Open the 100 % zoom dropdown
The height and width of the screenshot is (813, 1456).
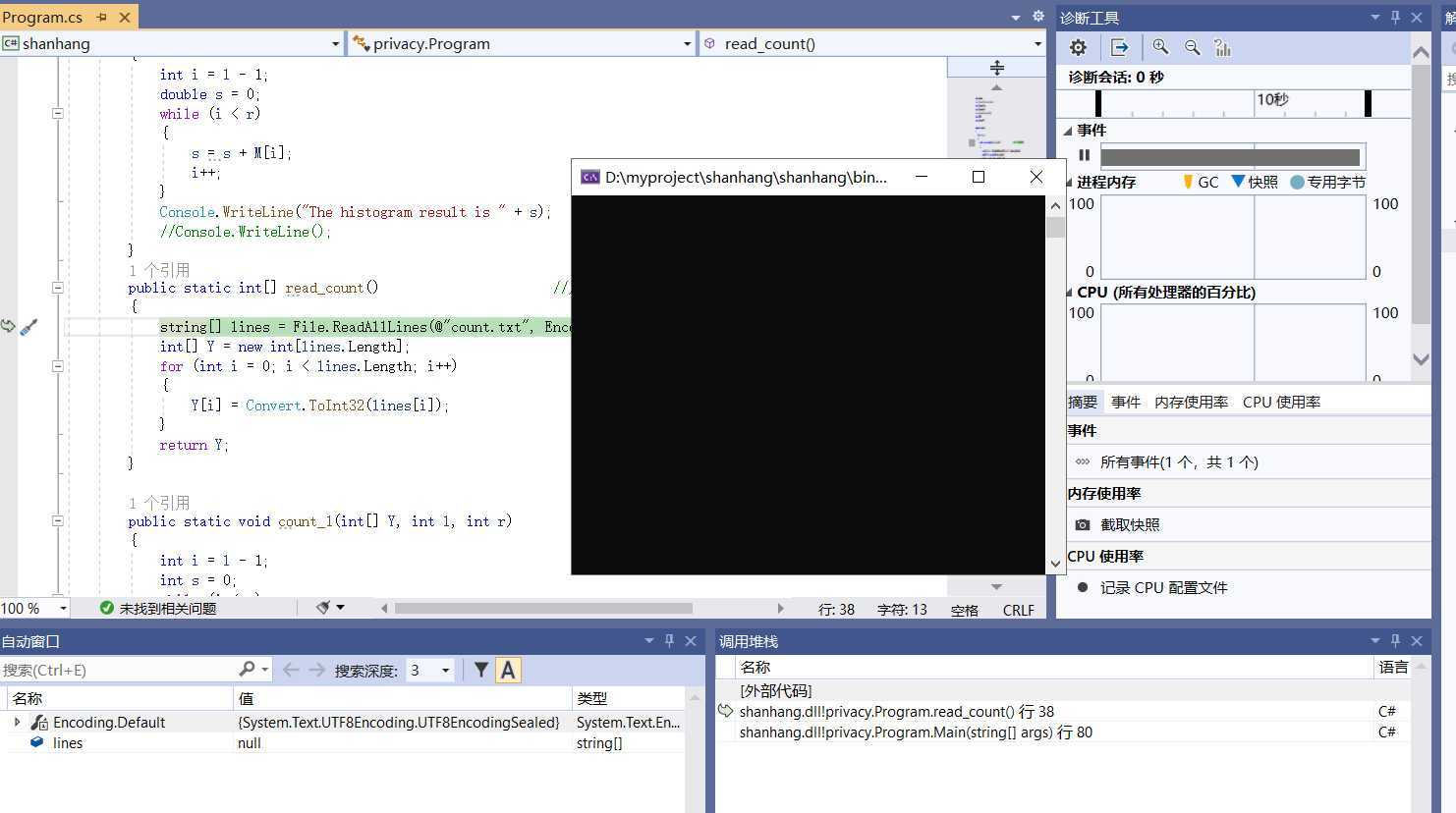point(63,608)
